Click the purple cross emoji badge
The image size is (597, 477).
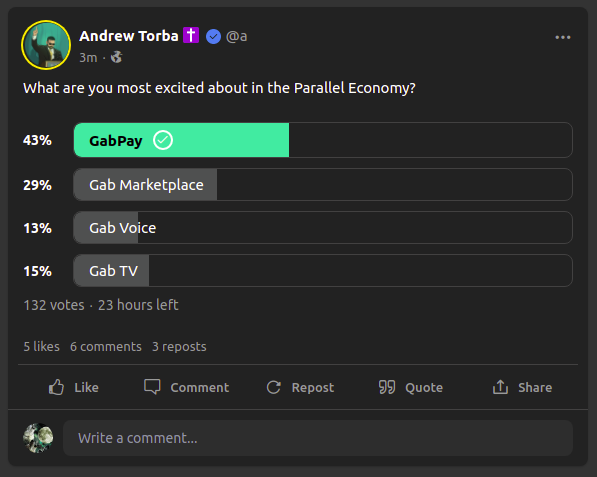click(191, 35)
